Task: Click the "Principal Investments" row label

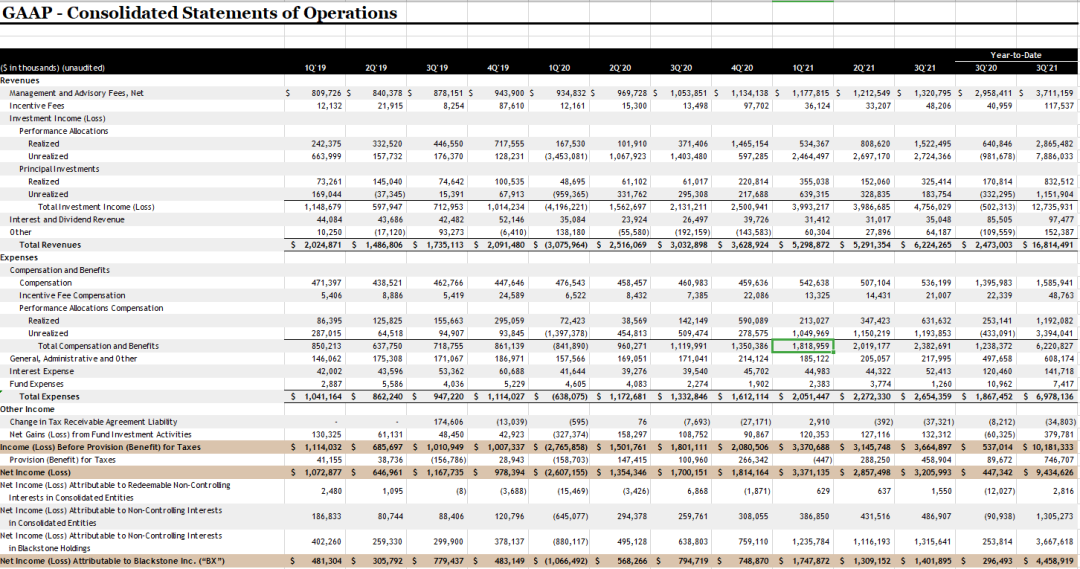Action: click(59, 169)
